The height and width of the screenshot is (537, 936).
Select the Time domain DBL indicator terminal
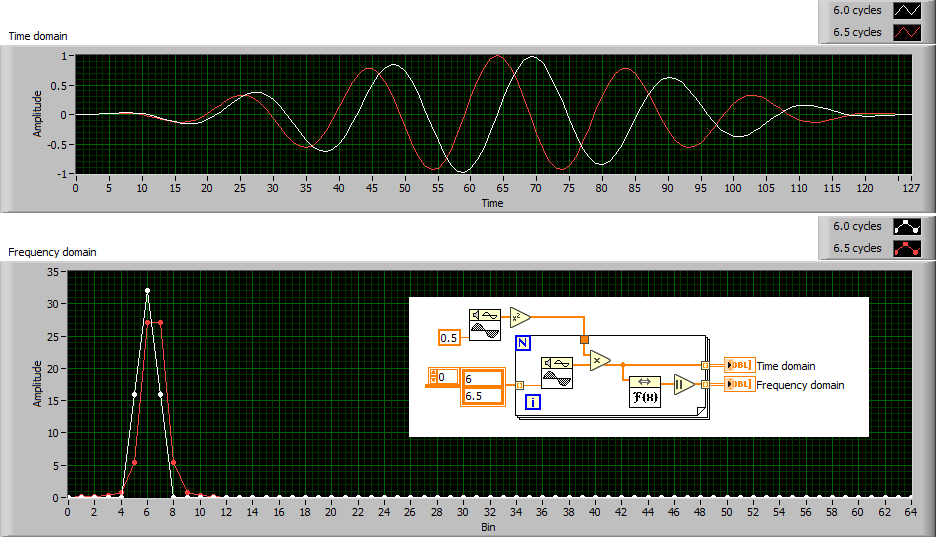pyautogui.click(x=740, y=365)
